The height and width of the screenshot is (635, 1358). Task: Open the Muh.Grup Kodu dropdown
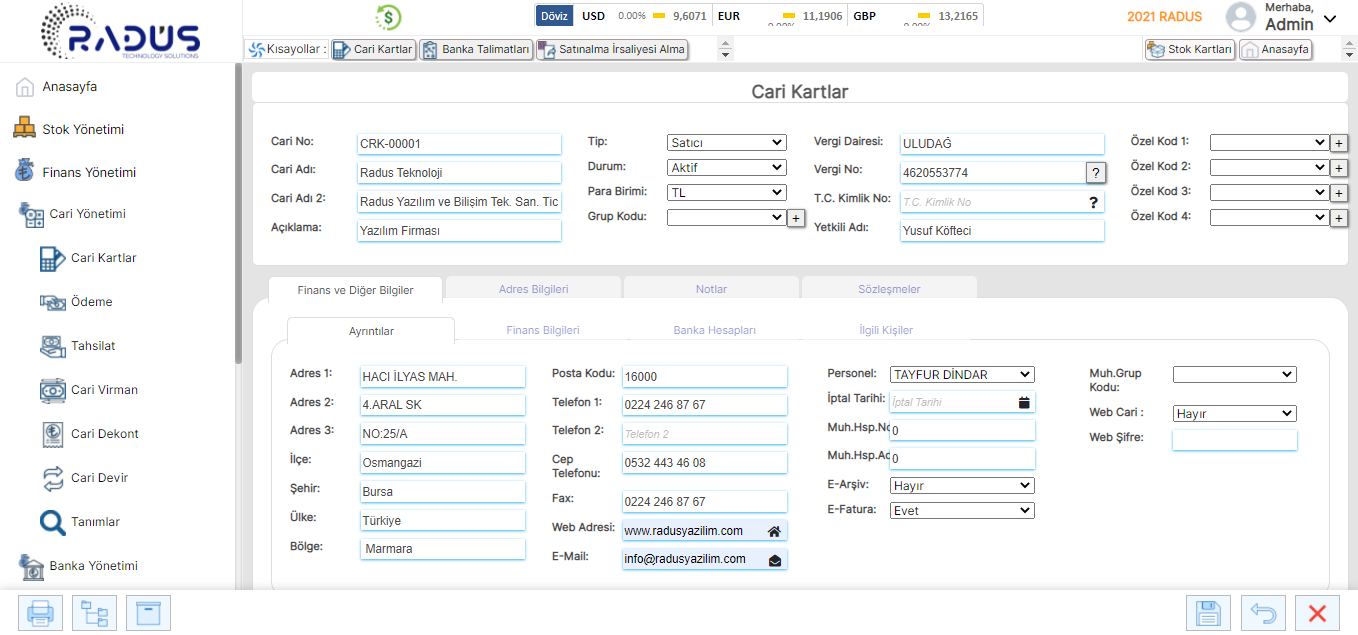(x=1235, y=375)
